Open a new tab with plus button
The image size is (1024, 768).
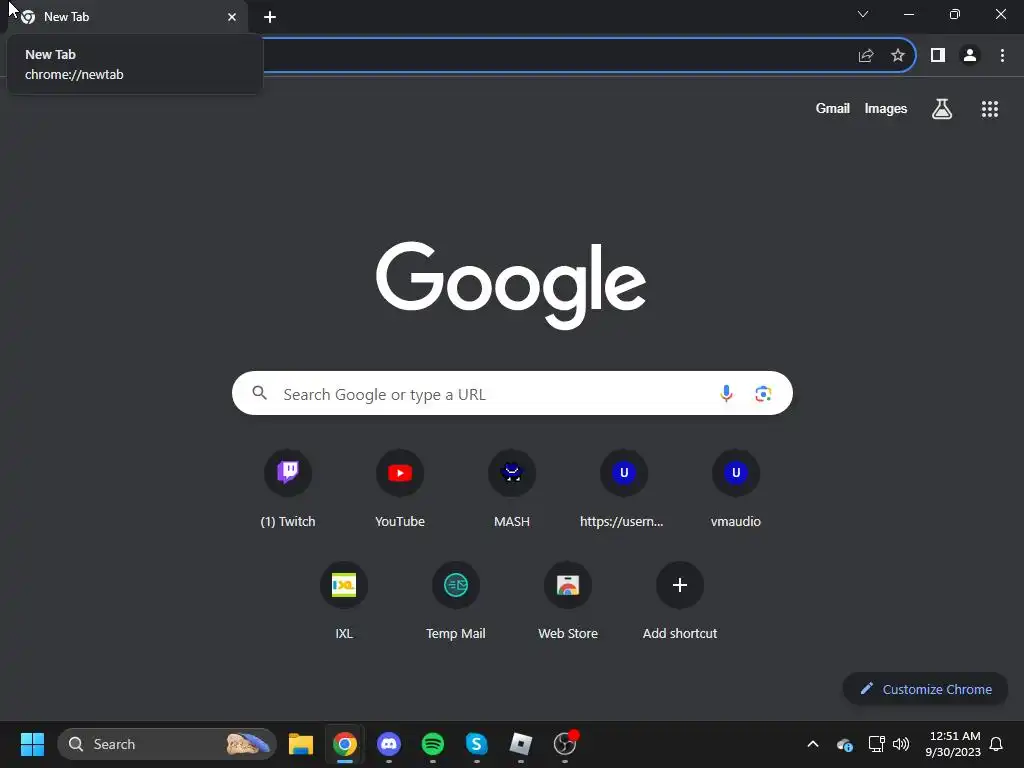[270, 17]
